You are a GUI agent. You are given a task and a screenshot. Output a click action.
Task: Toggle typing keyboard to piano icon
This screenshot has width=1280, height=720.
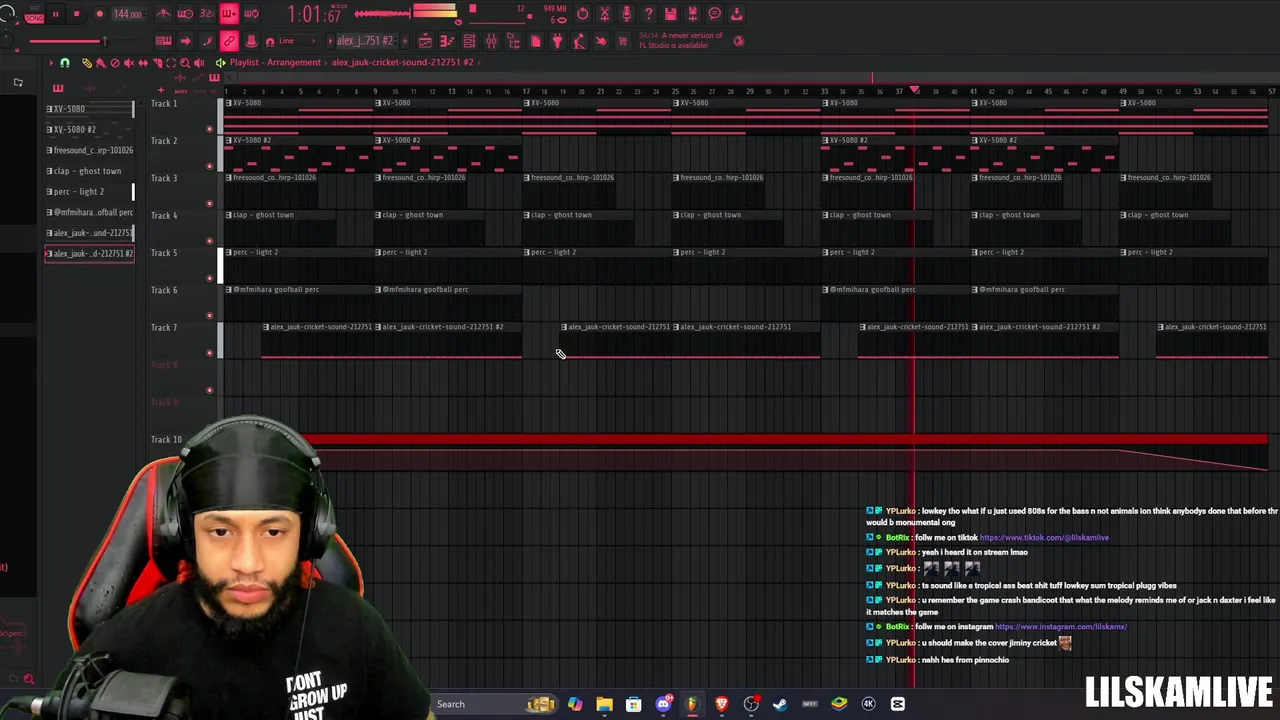click(163, 41)
